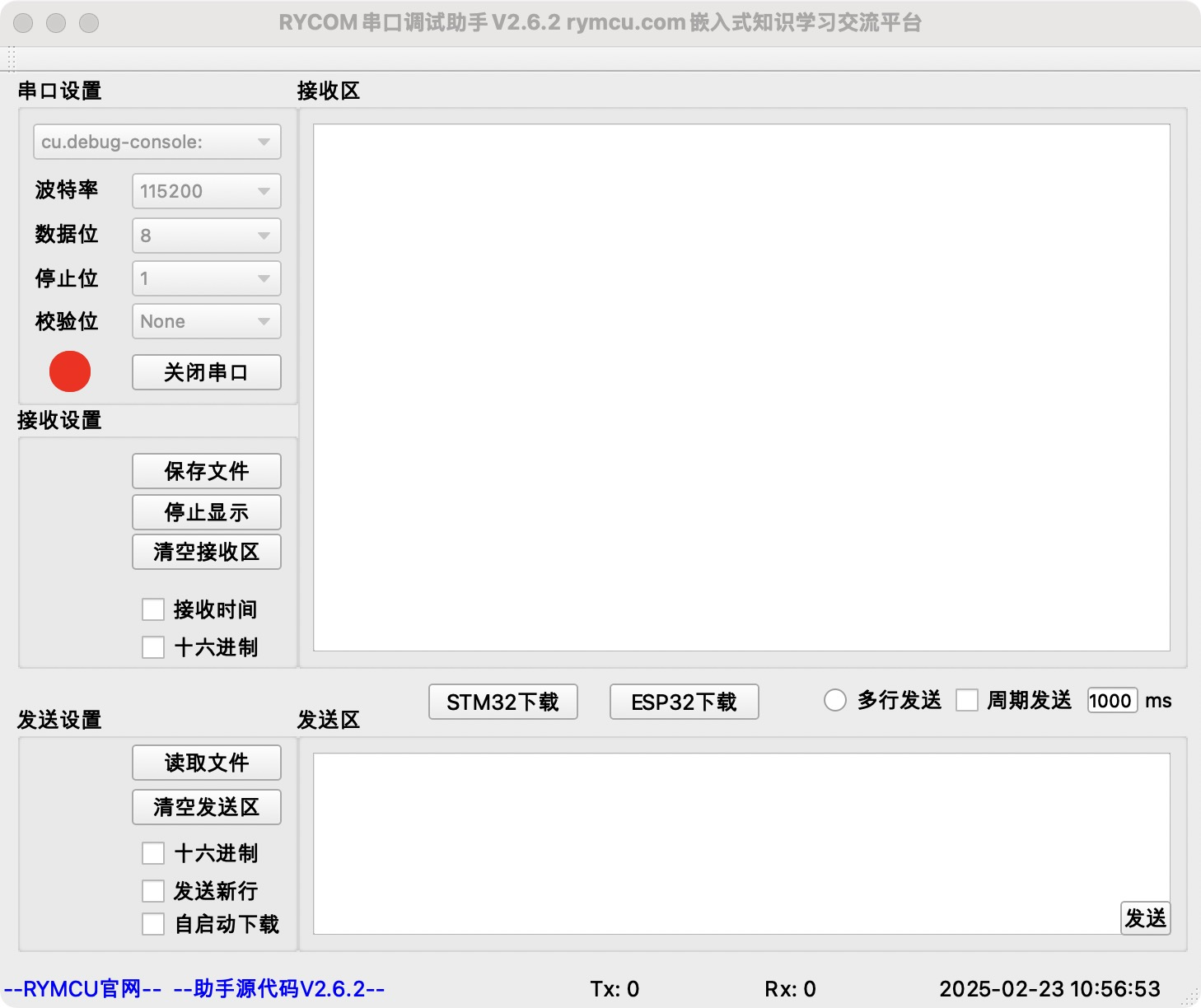Click the 发送 send button
The width and height of the screenshot is (1201, 1008).
tap(1145, 917)
